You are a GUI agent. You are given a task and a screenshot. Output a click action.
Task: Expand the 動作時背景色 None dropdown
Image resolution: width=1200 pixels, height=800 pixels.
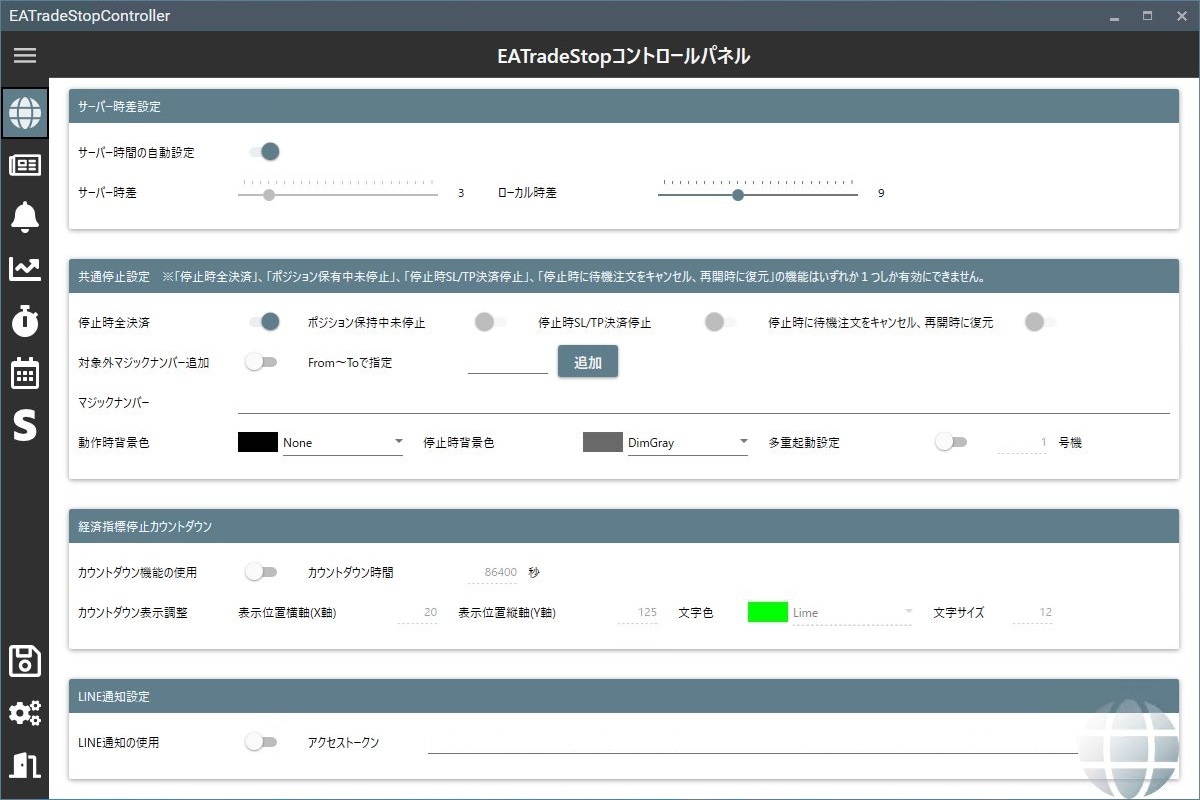[x=342, y=442]
